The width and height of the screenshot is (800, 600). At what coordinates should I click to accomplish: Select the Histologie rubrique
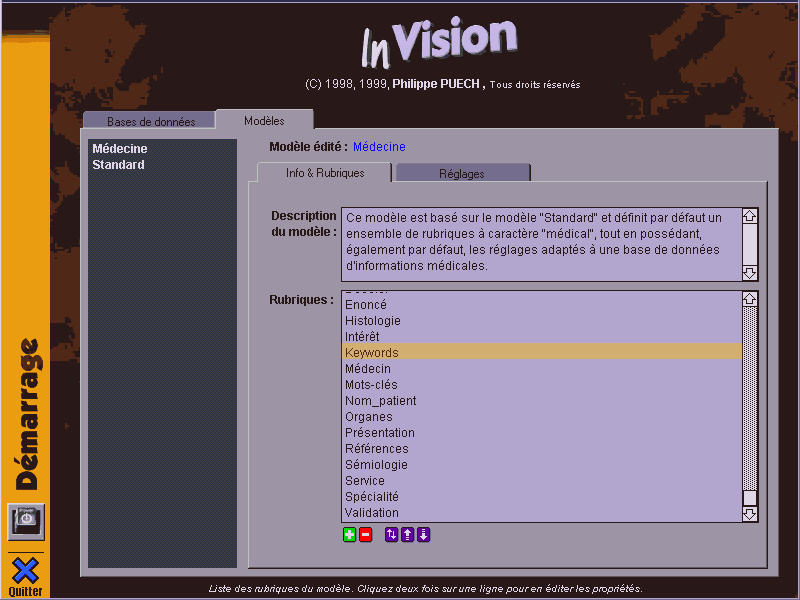click(x=373, y=321)
